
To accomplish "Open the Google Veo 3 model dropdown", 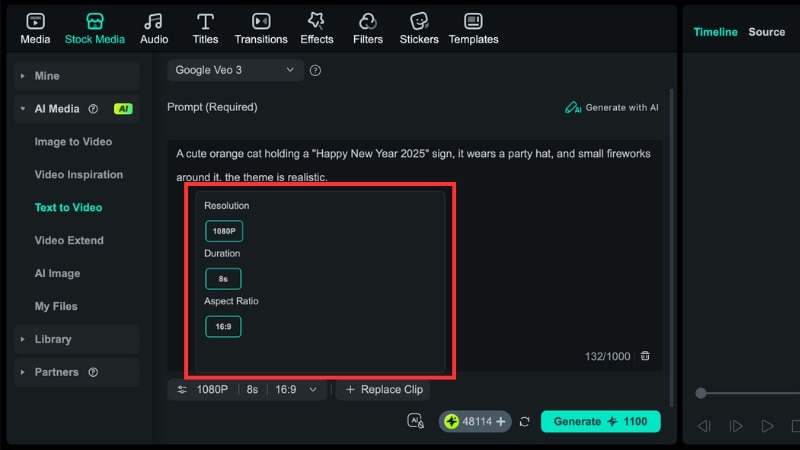I will (x=235, y=70).
